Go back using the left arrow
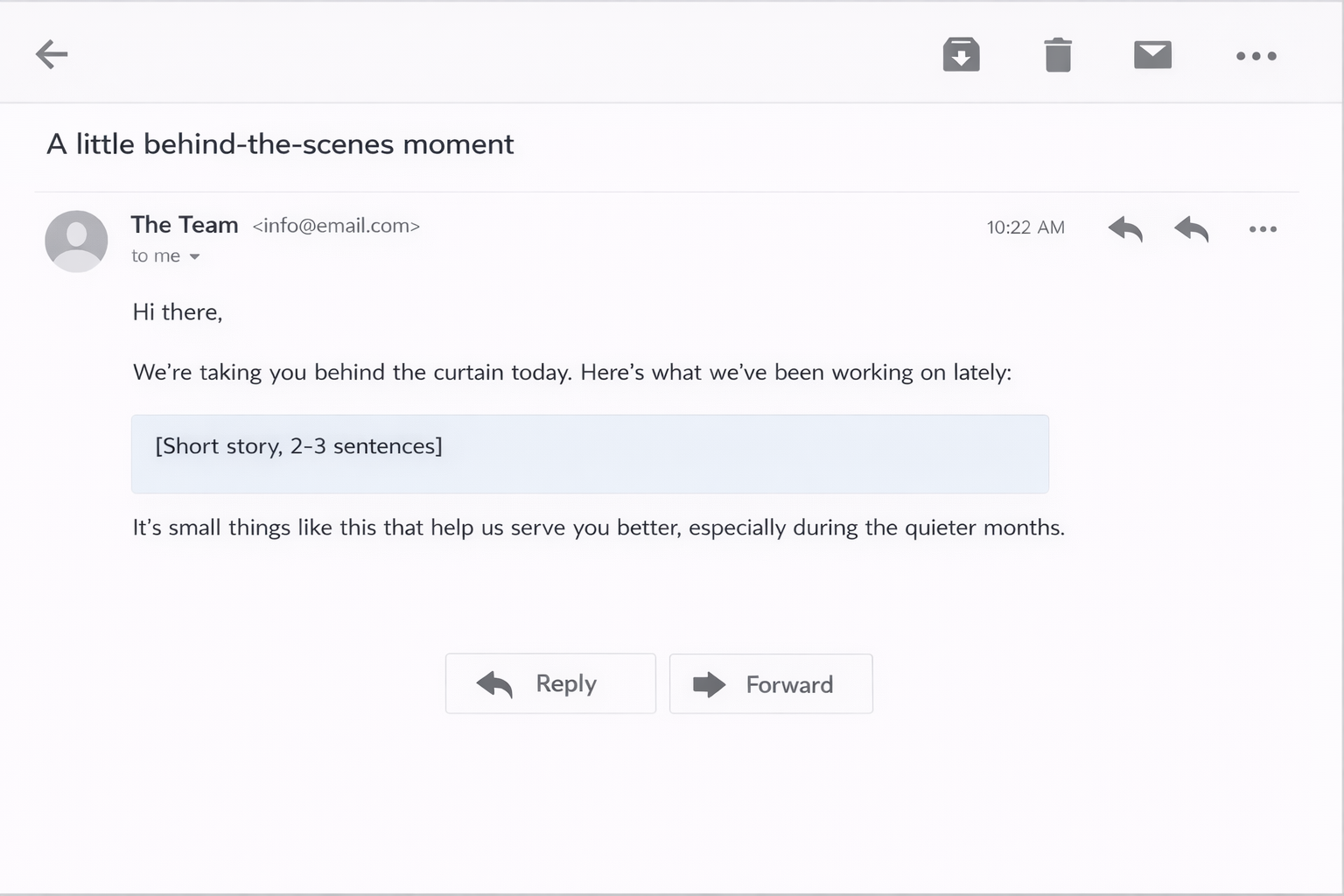 (x=52, y=54)
